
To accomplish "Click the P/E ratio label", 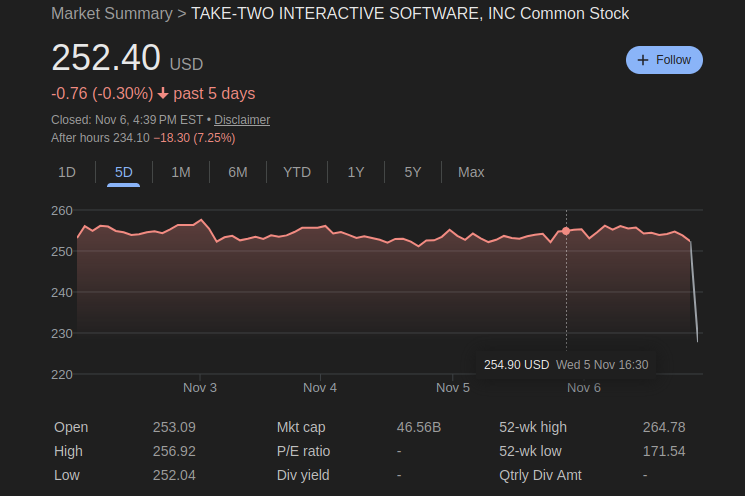I will (x=303, y=451).
